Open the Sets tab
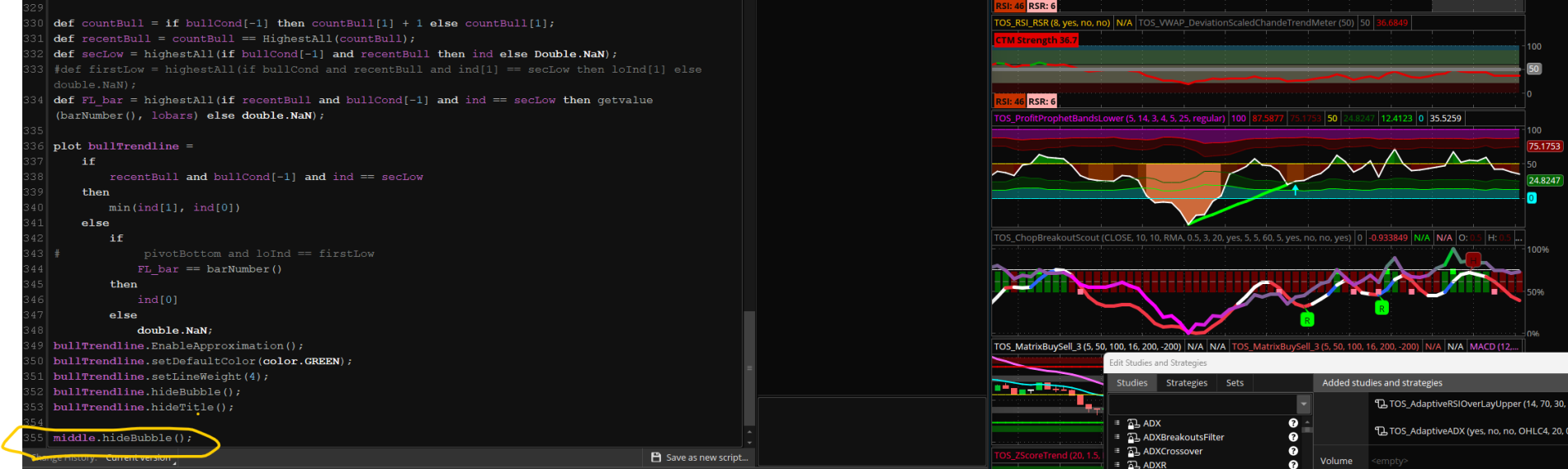 1235,383
